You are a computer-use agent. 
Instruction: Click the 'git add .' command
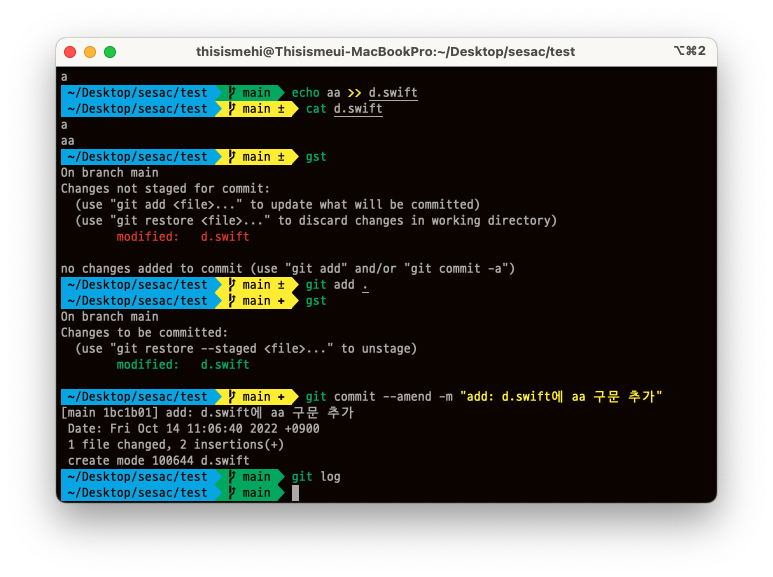(337, 285)
